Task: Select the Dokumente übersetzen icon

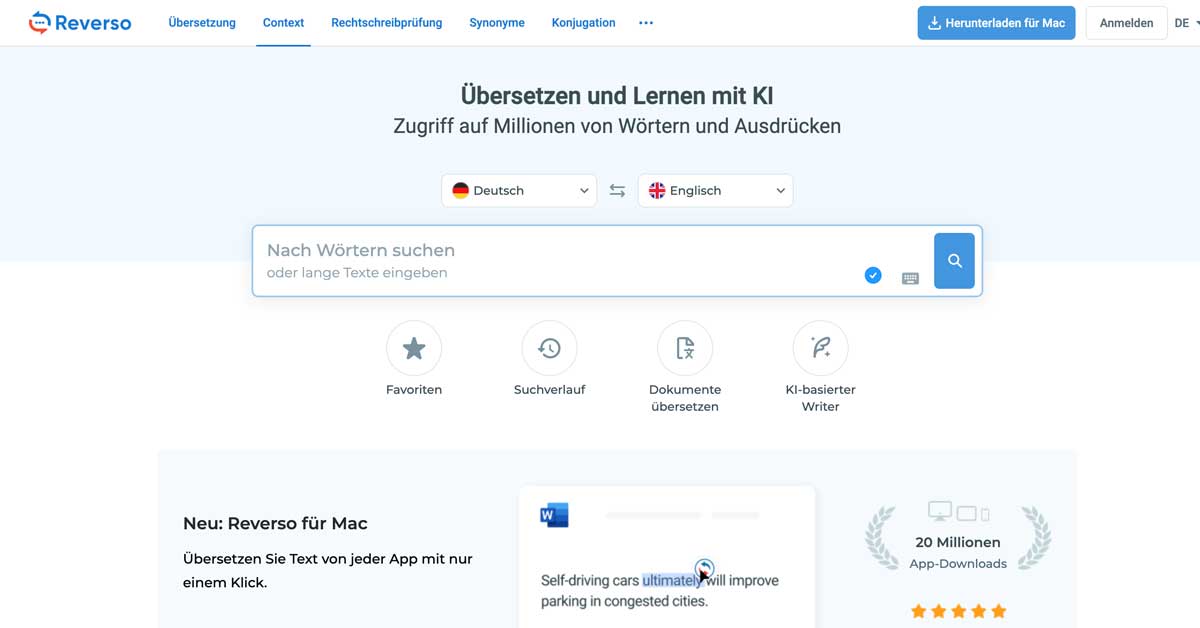Action: pos(685,348)
